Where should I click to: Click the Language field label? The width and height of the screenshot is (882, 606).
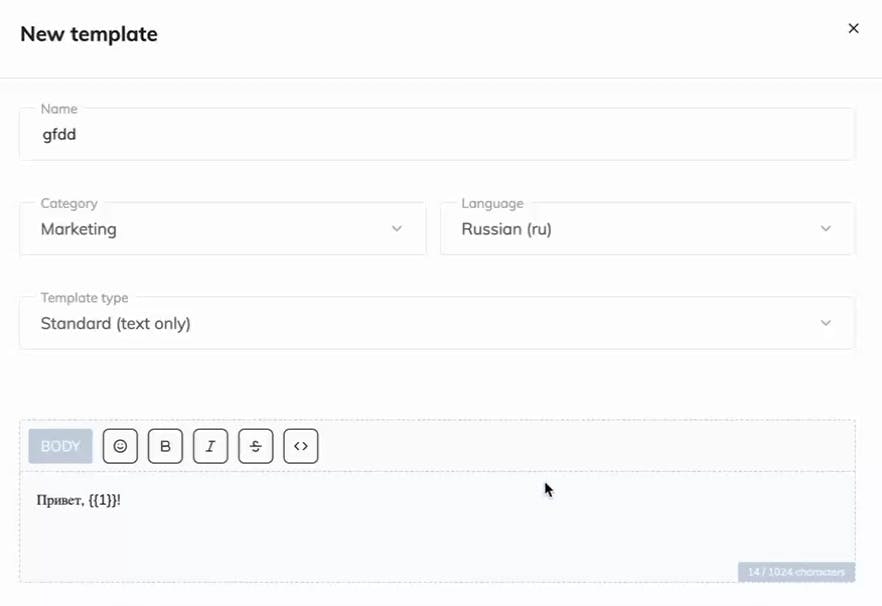[492, 203]
